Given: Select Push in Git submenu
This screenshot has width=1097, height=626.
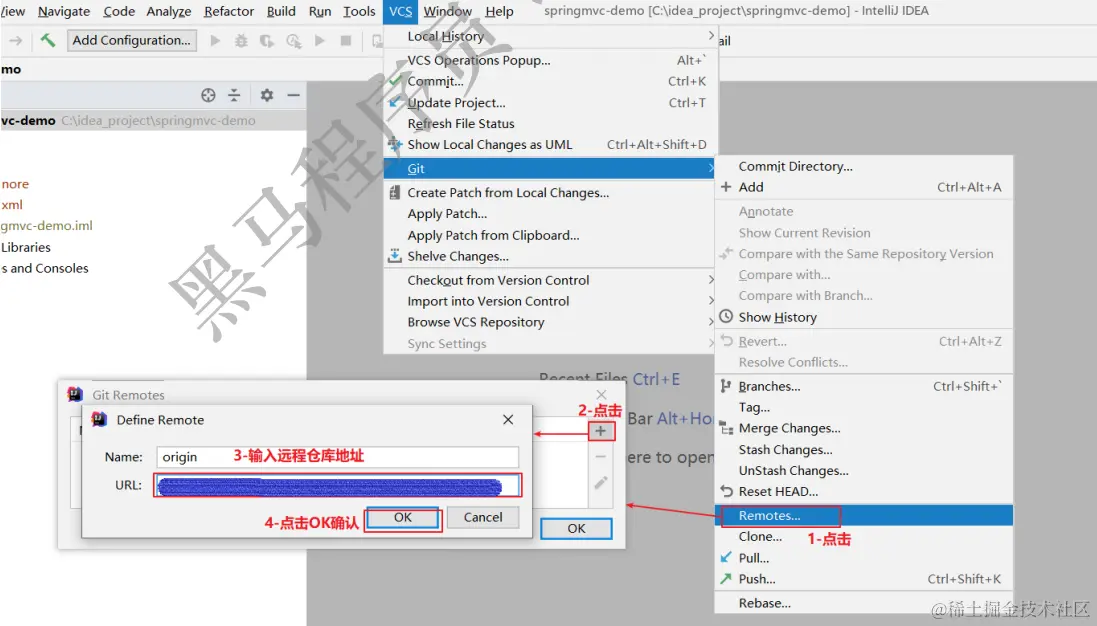Looking at the screenshot, I should pos(864,579).
